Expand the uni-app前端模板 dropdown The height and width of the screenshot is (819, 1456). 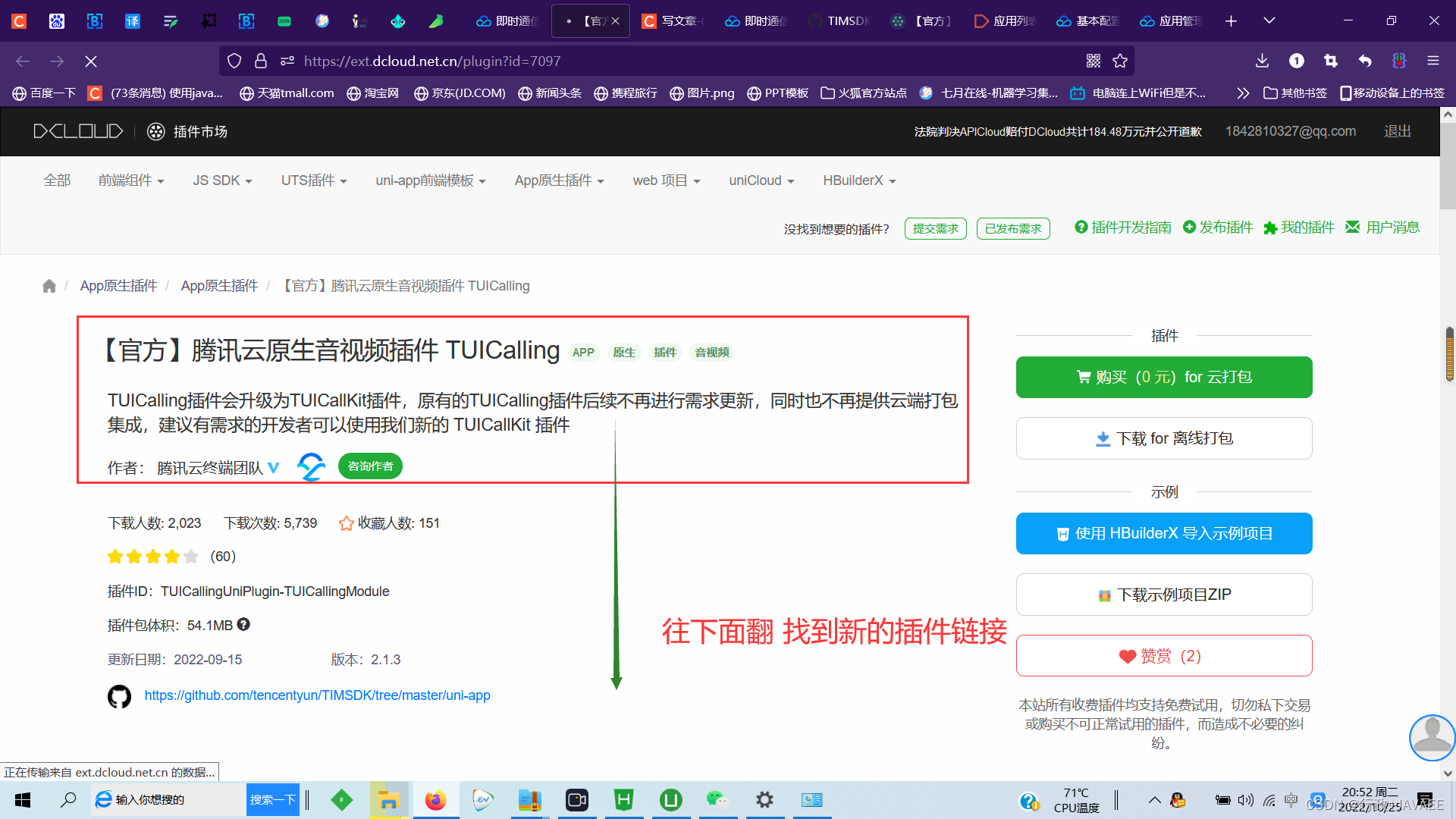(x=431, y=180)
